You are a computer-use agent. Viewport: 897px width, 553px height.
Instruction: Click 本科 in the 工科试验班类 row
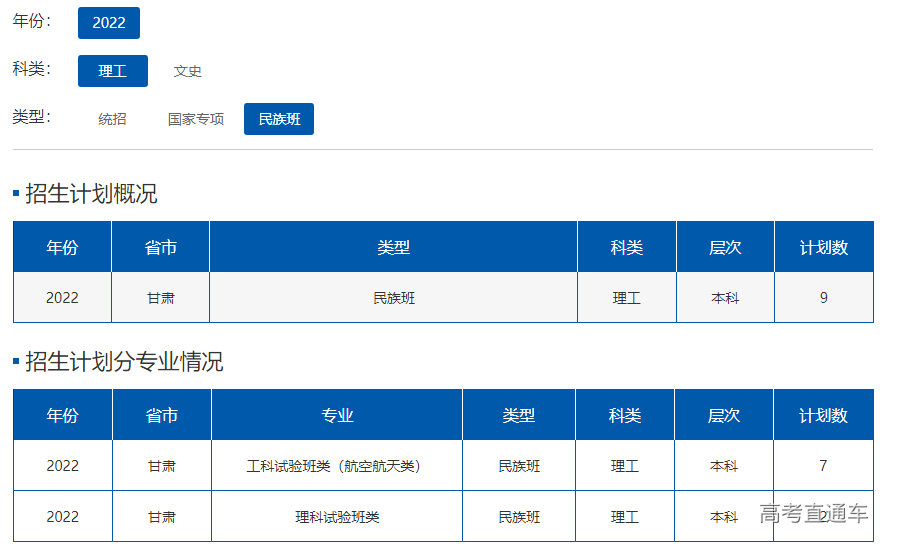tap(724, 466)
